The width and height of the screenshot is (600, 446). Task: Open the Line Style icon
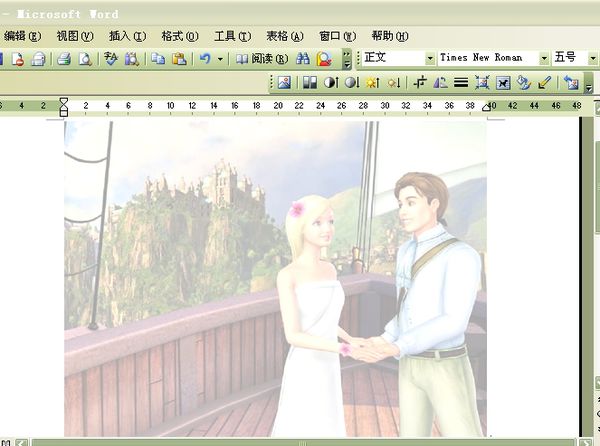[x=461, y=83]
